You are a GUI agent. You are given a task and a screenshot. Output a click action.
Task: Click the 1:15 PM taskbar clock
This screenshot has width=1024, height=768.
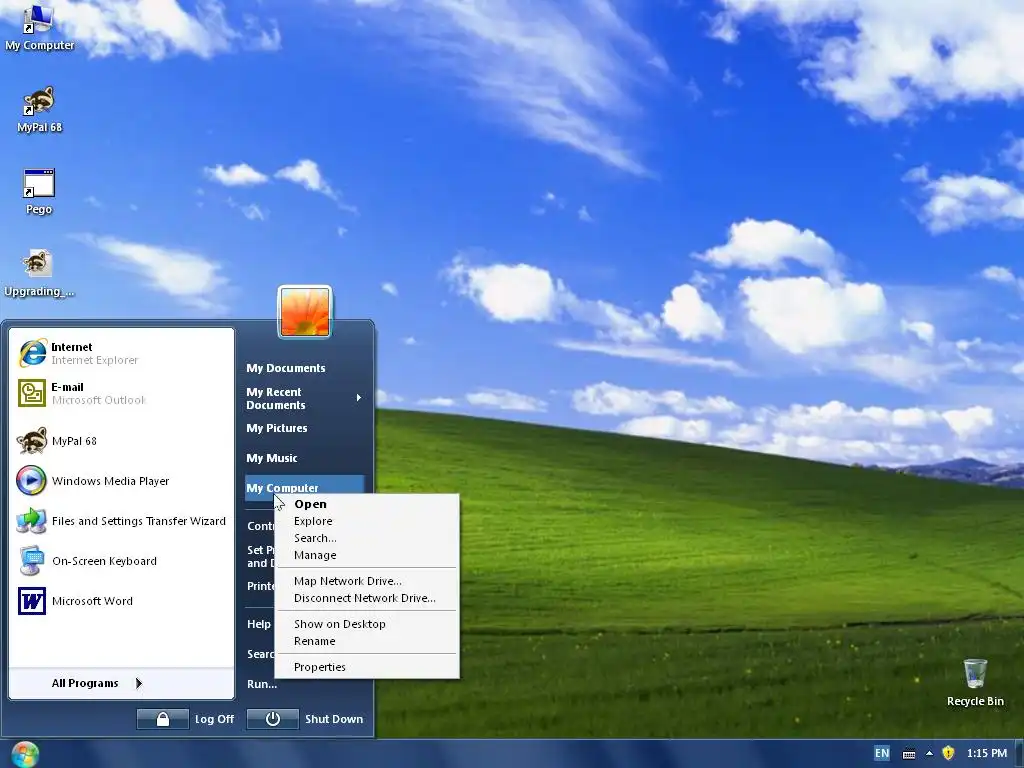pos(987,753)
